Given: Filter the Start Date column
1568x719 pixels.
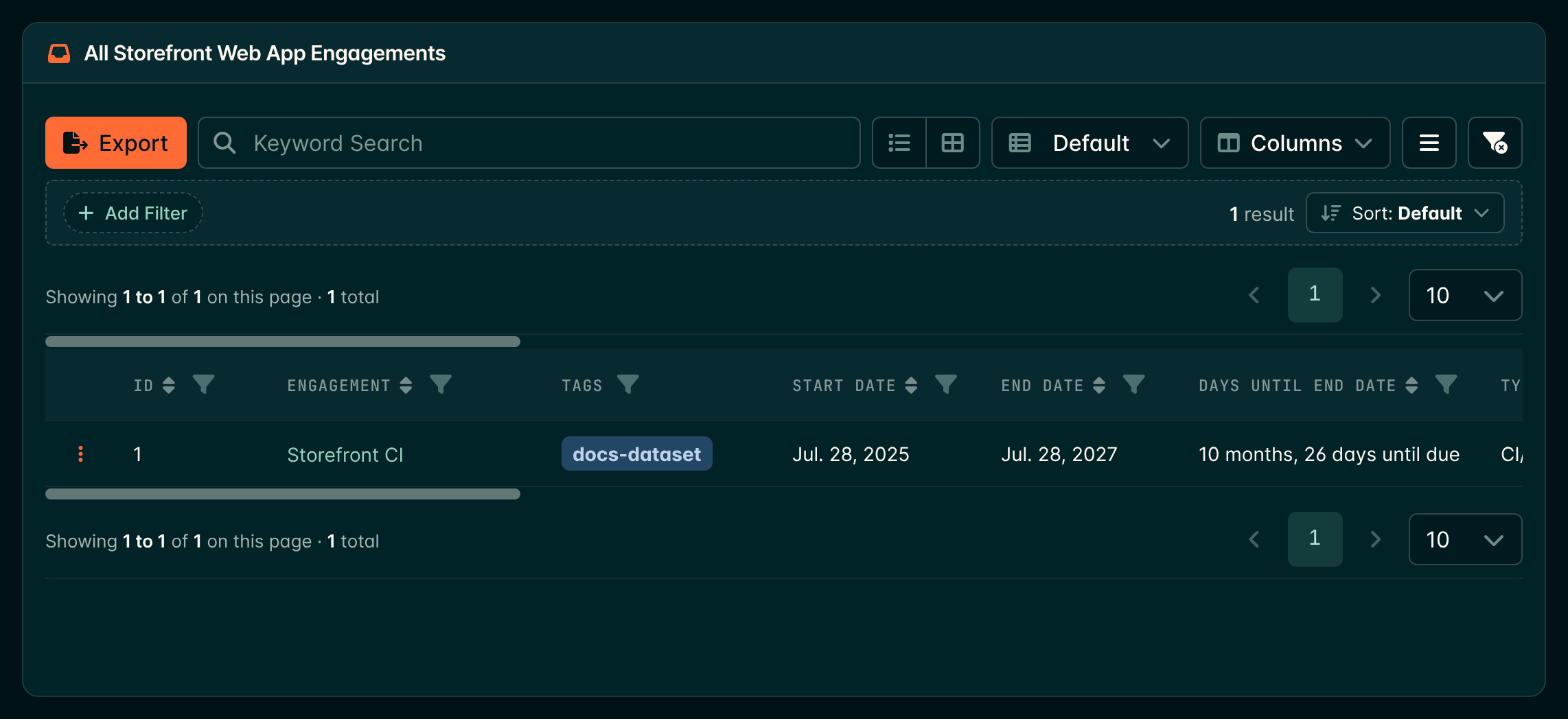Looking at the screenshot, I should pos(946,384).
